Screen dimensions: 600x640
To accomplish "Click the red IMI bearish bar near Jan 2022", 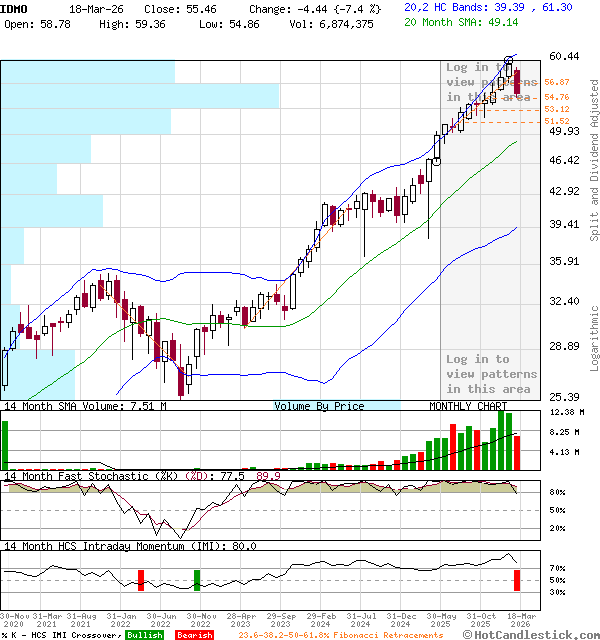I will [141, 580].
